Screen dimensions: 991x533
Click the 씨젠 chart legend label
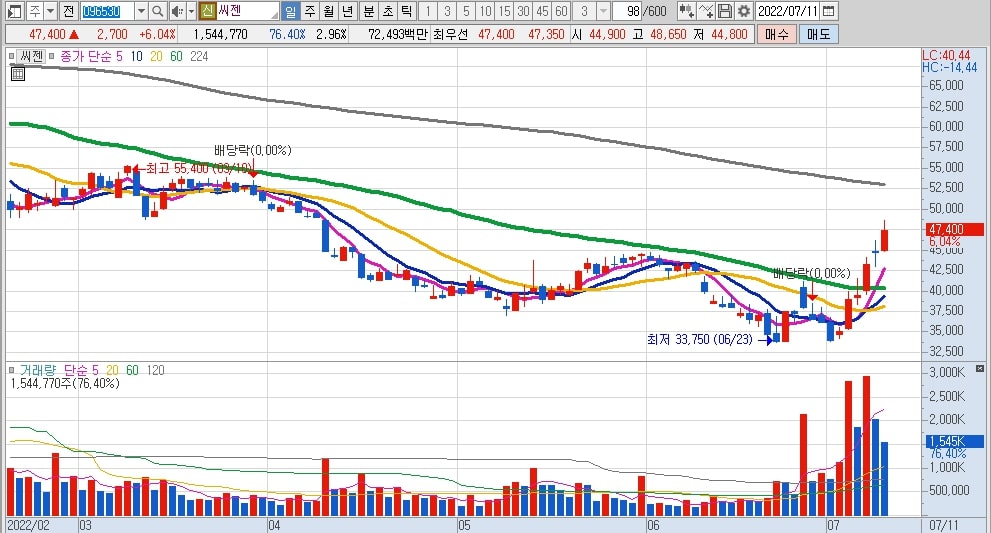point(32,56)
